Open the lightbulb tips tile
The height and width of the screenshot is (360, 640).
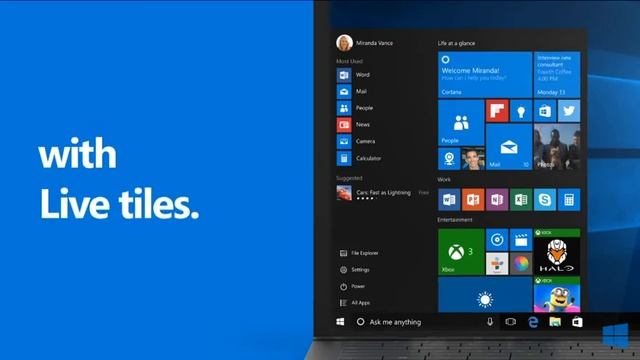click(x=521, y=111)
